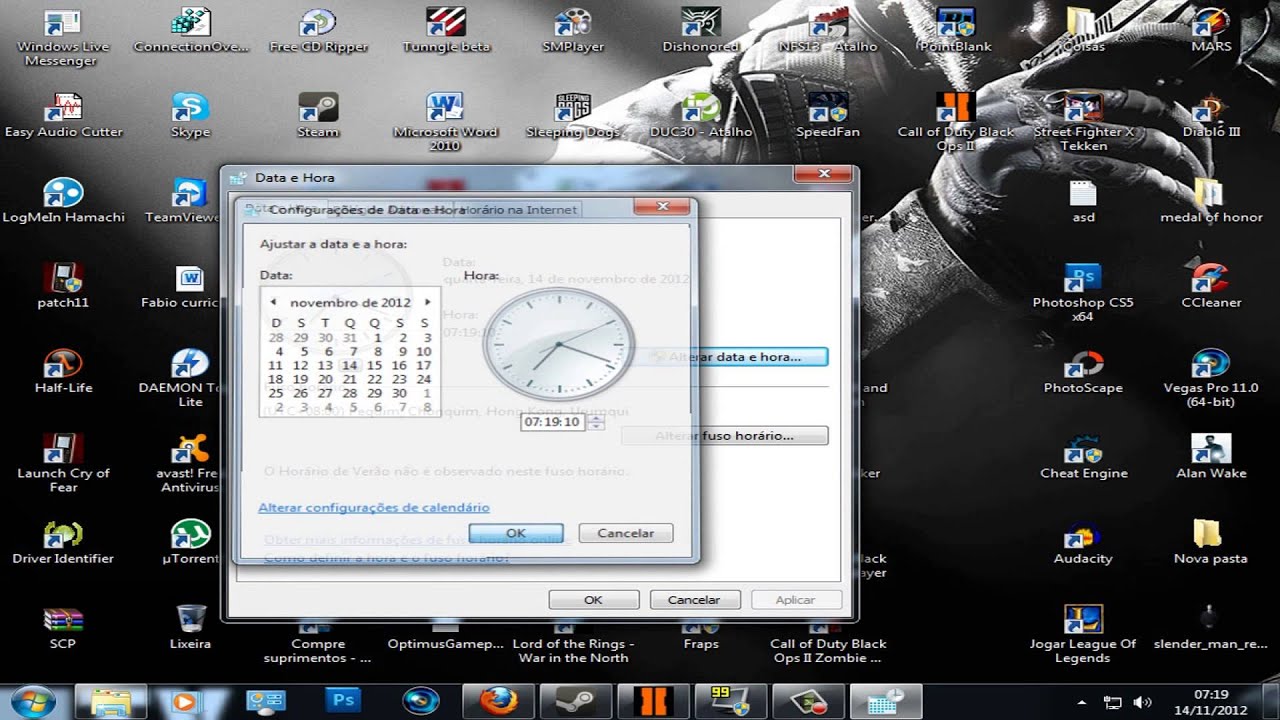The width and height of the screenshot is (1280, 720).
Task: Open Steam from the taskbar
Action: click(x=575, y=701)
